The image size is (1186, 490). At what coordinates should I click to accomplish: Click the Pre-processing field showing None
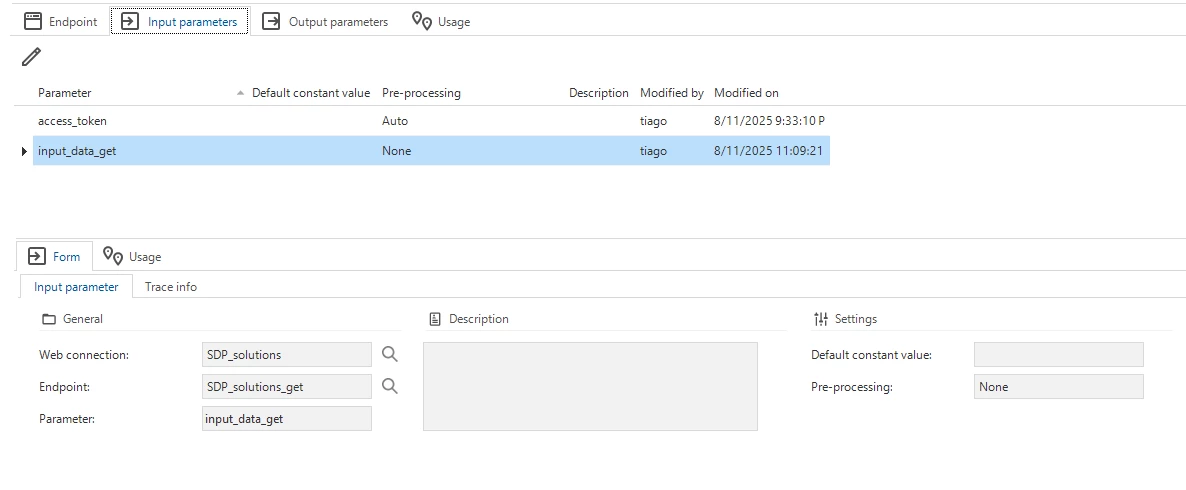tap(1058, 386)
